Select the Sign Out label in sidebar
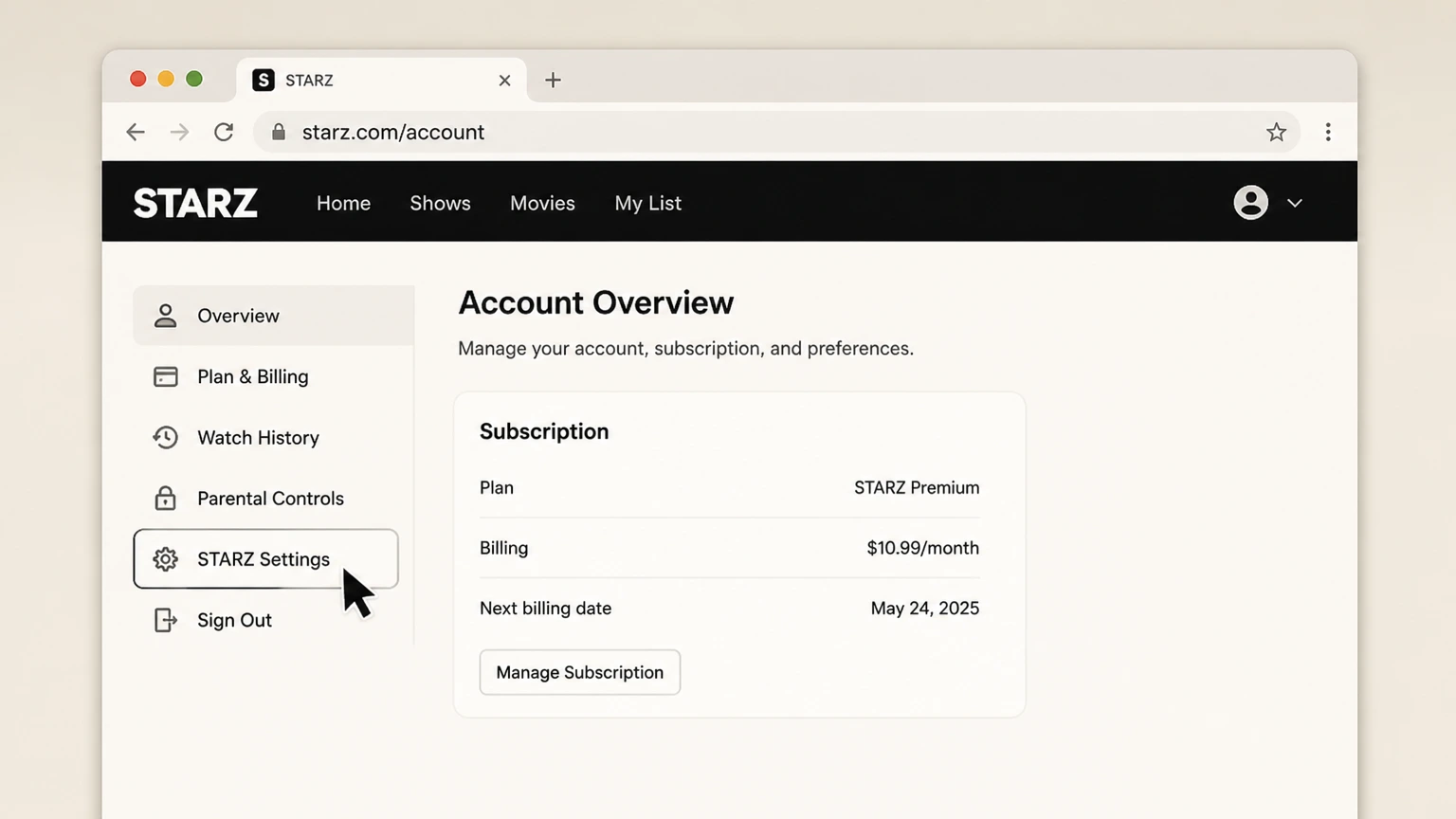The image size is (1456, 819). tap(234, 620)
